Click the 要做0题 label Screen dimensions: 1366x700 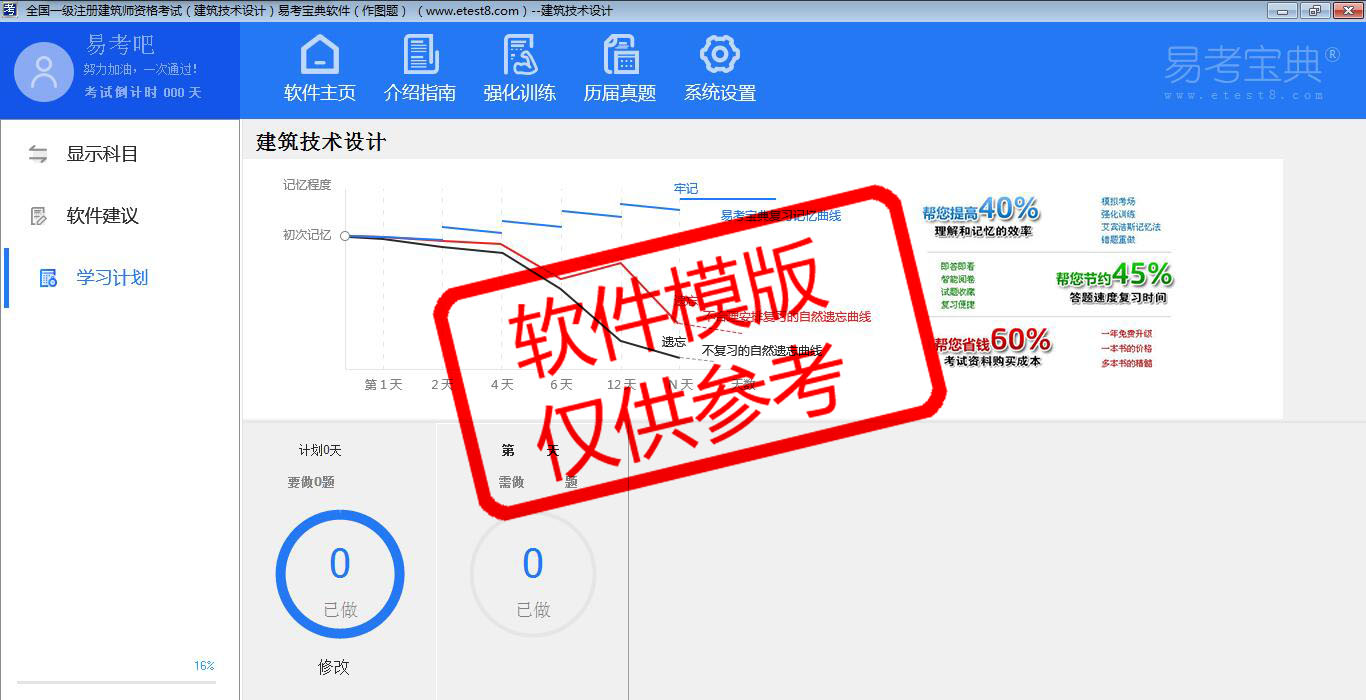(x=311, y=482)
